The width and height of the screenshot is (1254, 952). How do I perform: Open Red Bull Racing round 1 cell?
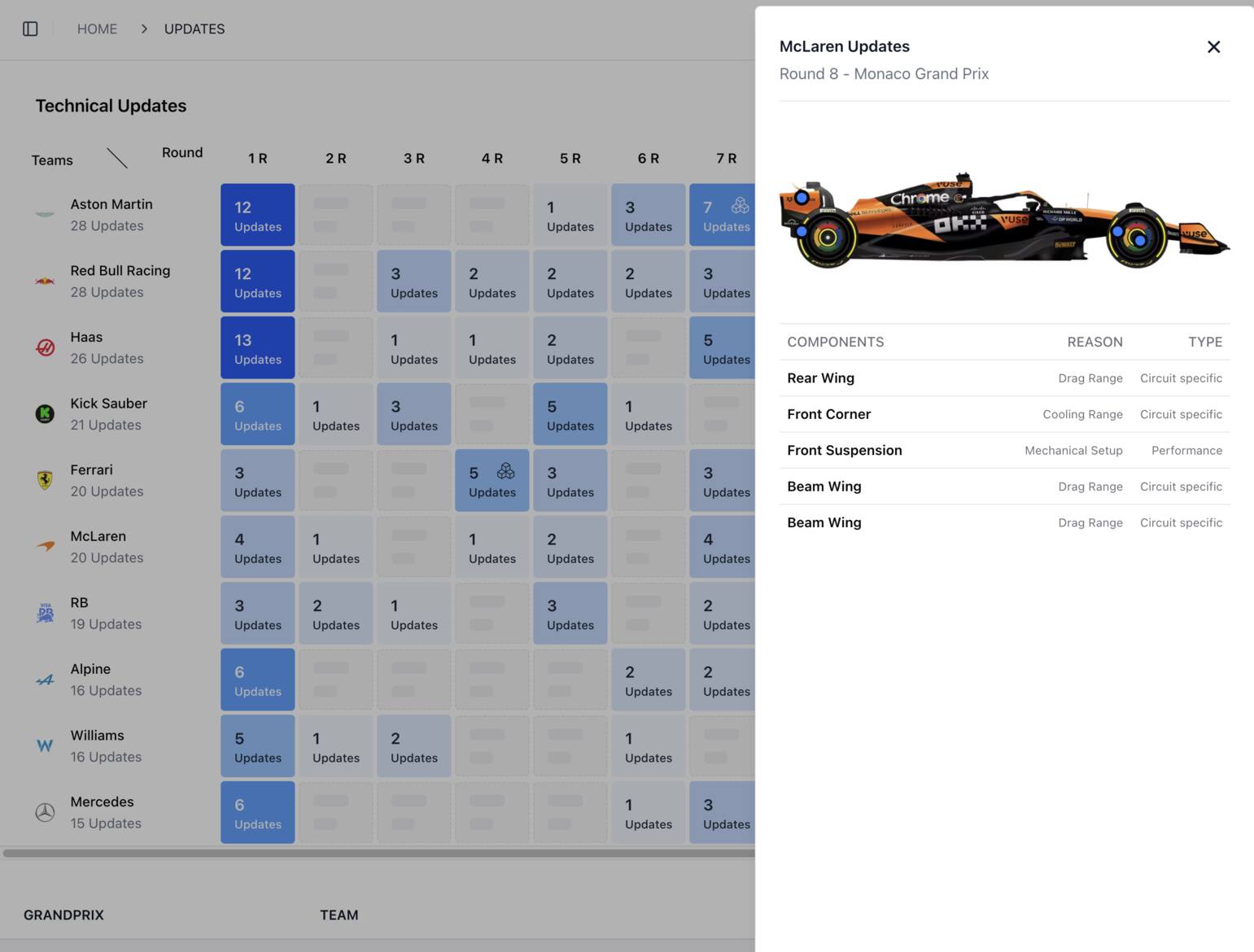pyautogui.click(x=258, y=282)
